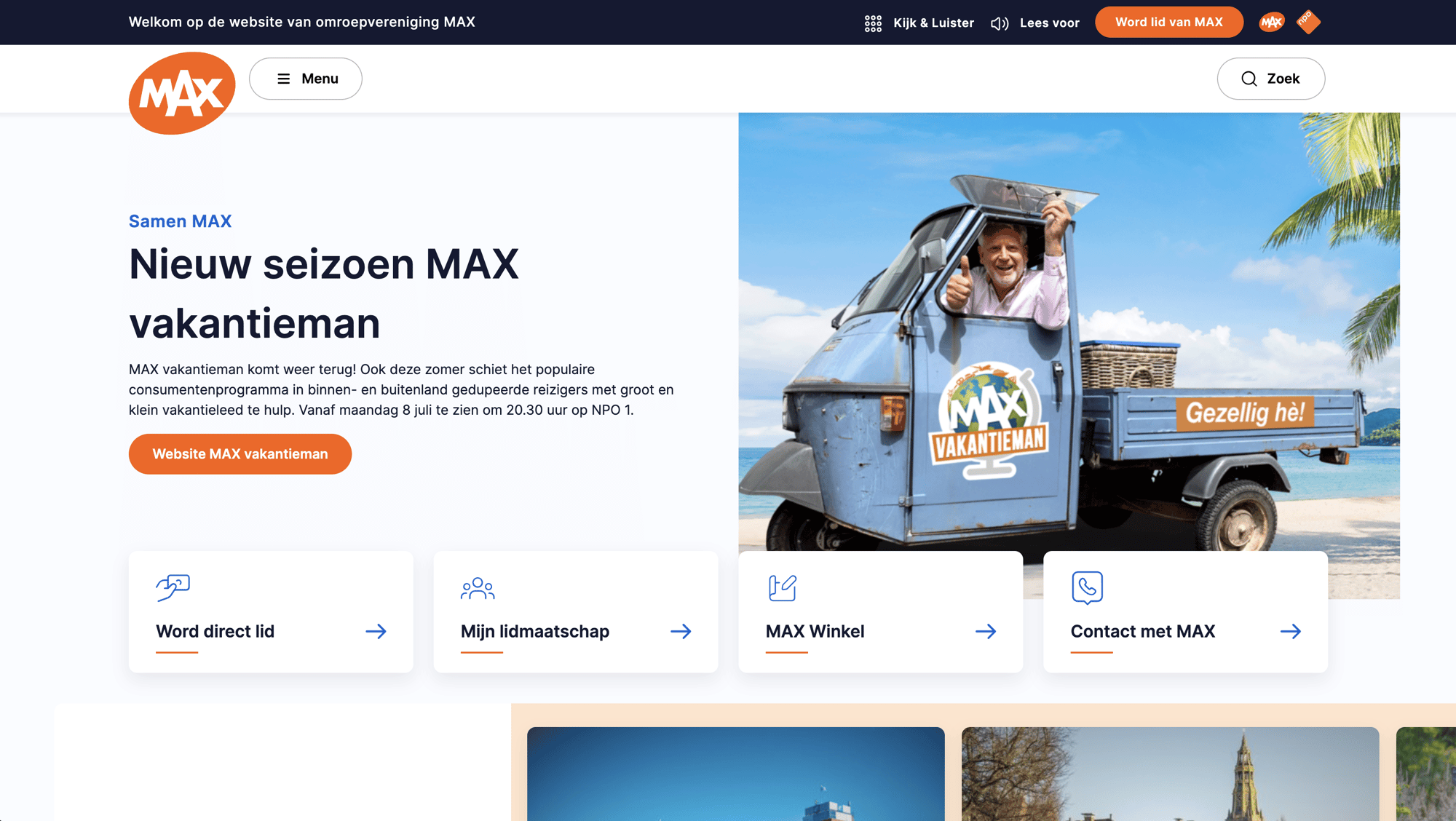Screen dimensions: 1456x821
Task: Click Word lid van MAX button
Action: pos(1169,22)
